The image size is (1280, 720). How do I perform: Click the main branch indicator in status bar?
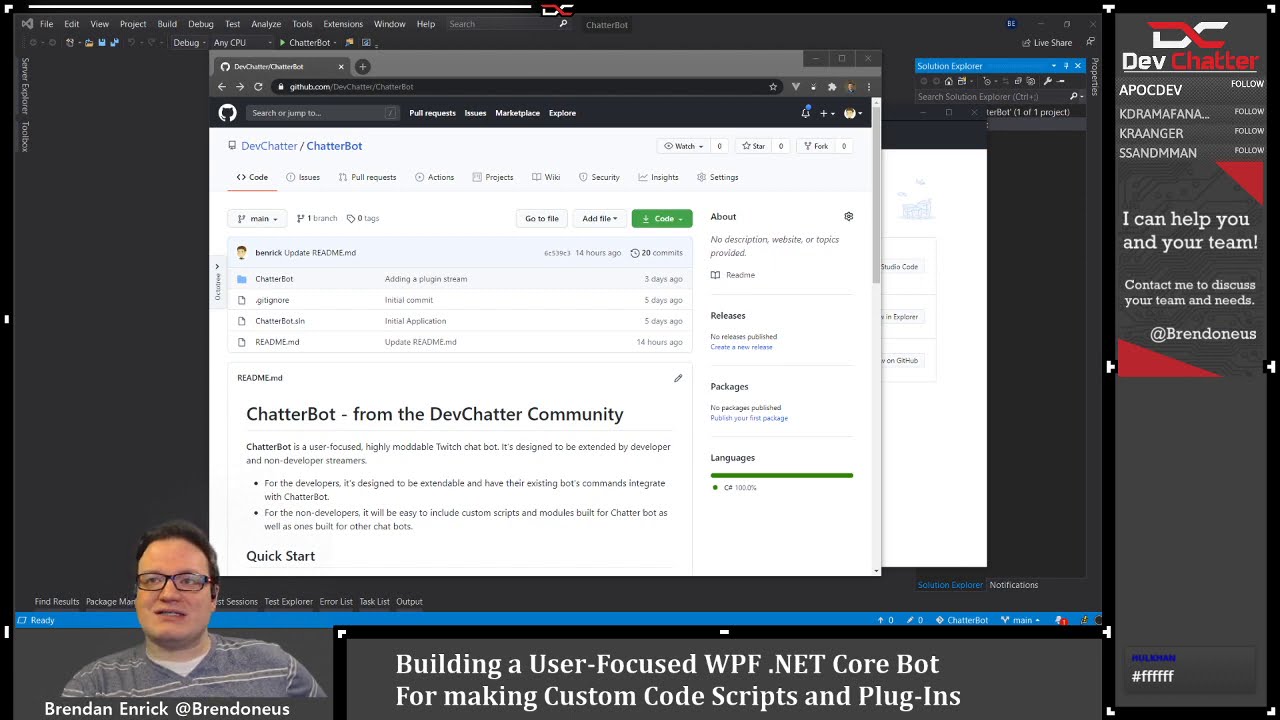[1021, 620]
